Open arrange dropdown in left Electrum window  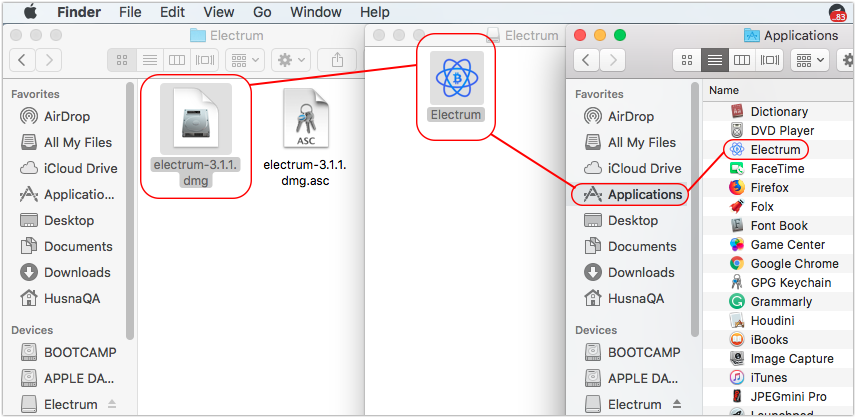click(x=245, y=59)
